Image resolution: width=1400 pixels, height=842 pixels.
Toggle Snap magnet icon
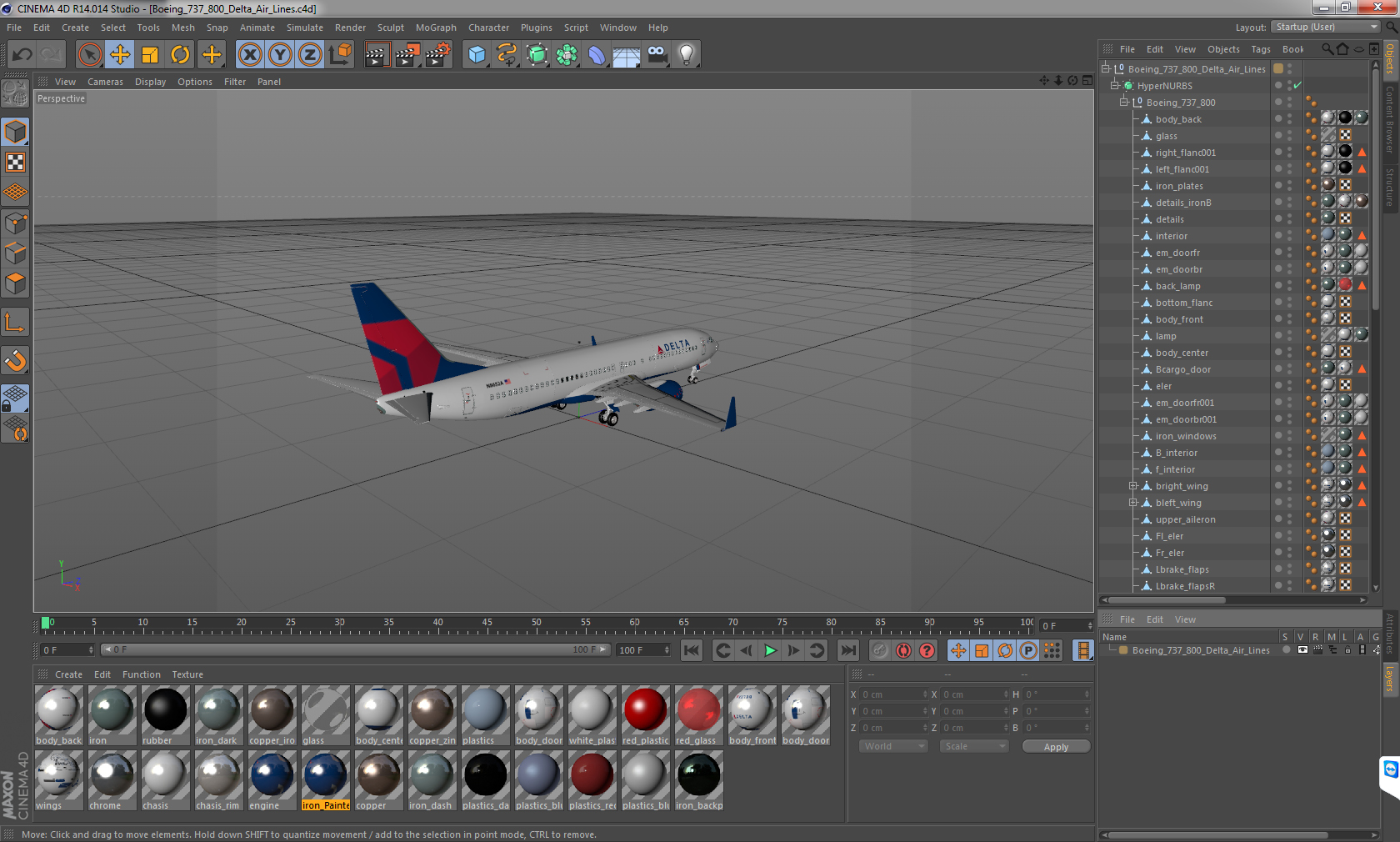(x=15, y=360)
